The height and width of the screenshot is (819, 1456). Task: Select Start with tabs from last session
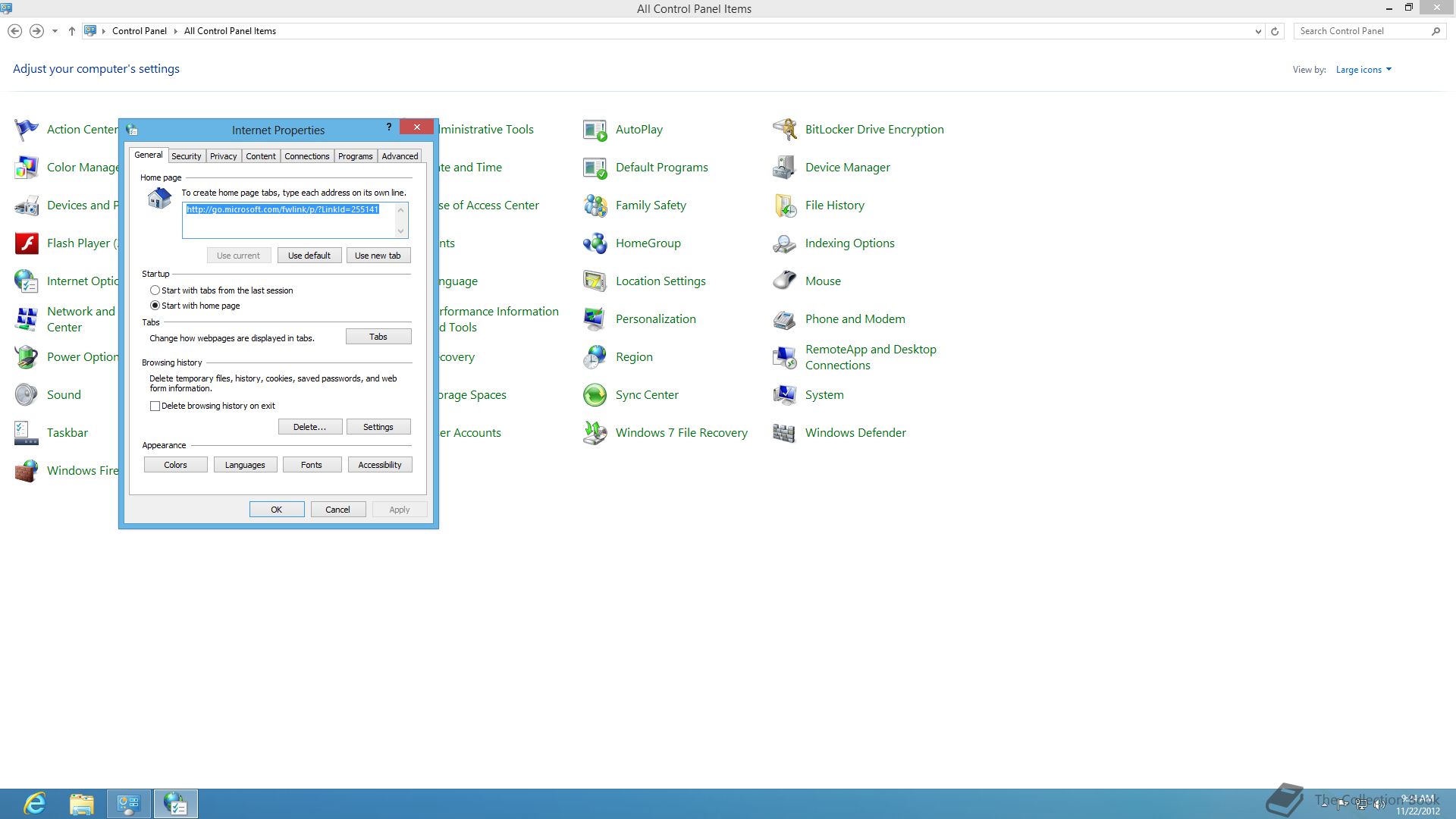[155, 290]
